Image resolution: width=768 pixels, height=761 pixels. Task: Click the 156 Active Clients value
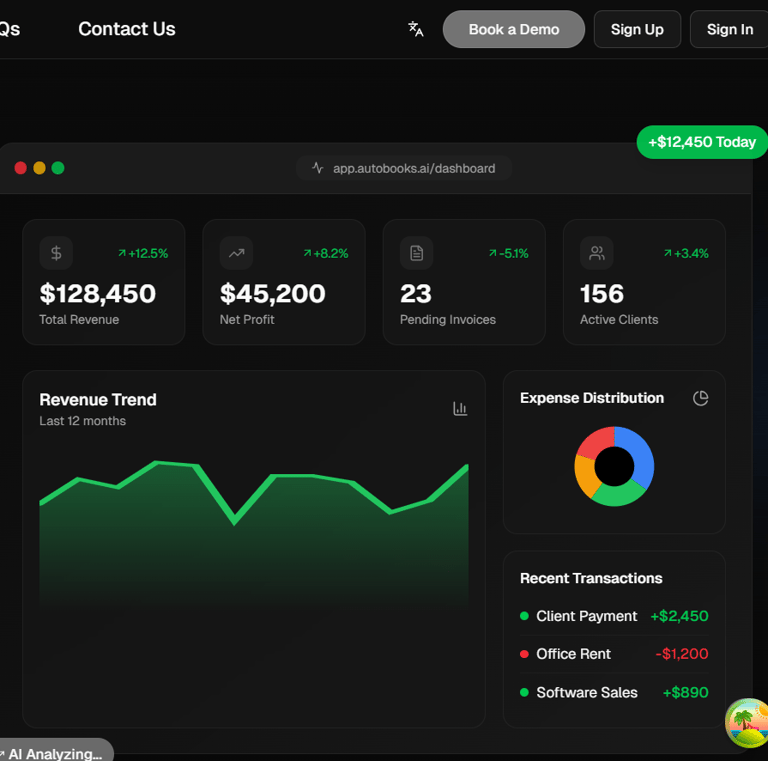coord(602,293)
